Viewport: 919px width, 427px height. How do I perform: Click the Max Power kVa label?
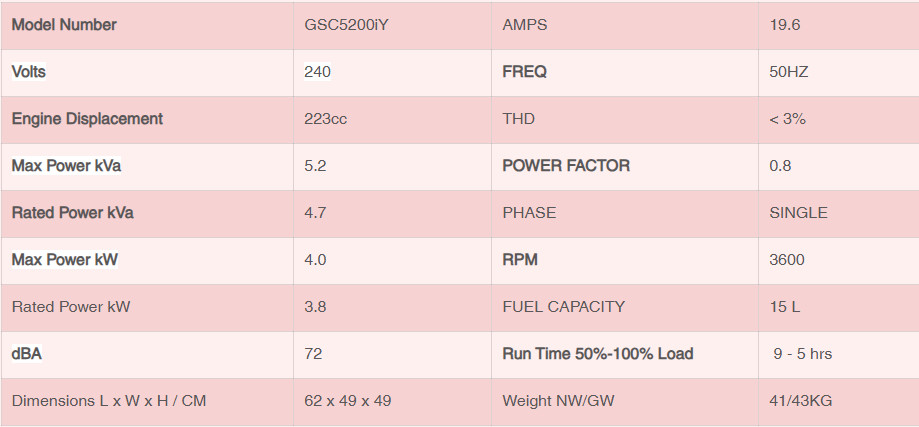click(66, 166)
